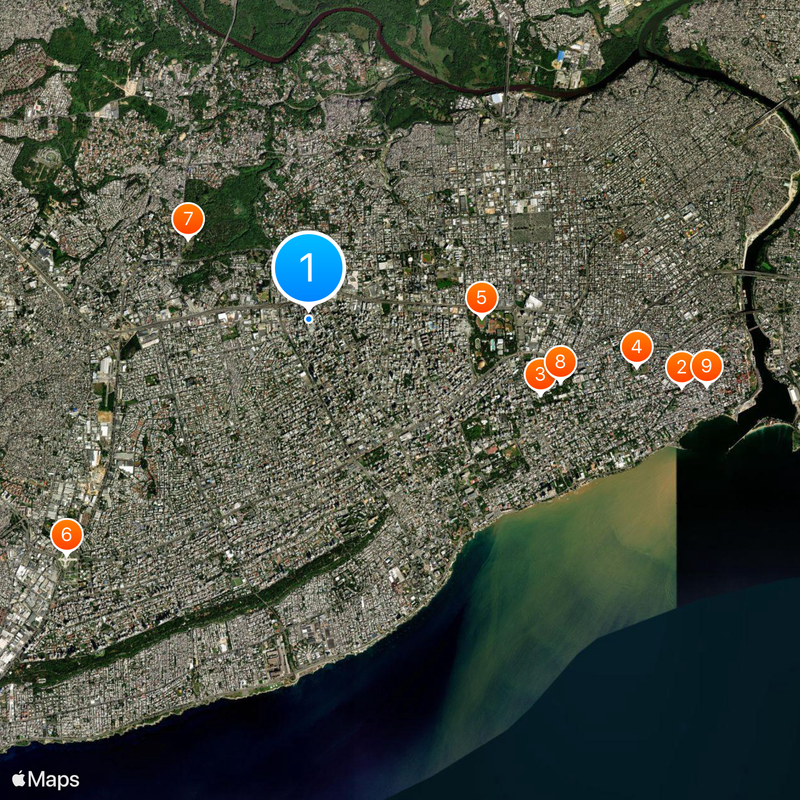Click the Apple Maps logo
This screenshot has width=800, height=800.
click(46, 780)
